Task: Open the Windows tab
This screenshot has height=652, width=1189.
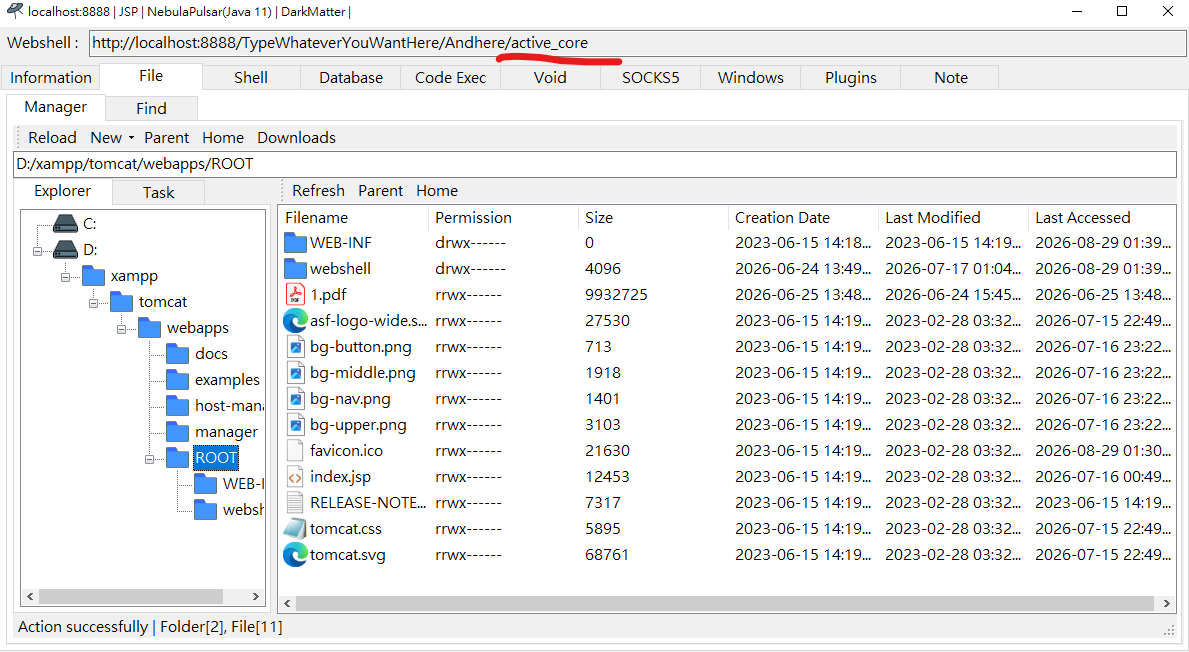Action: pos(751,77)
